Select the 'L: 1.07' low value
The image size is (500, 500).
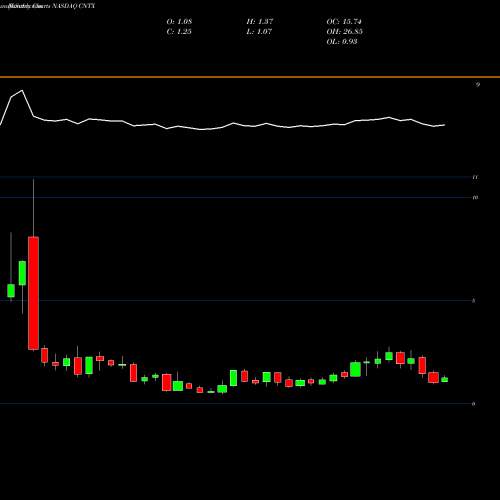(x=259, y=32)
